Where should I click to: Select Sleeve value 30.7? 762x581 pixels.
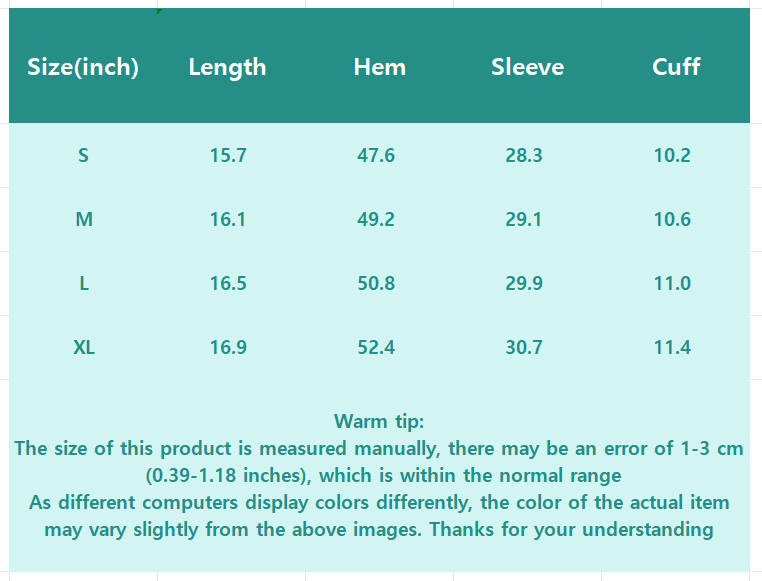coord(524,347)
